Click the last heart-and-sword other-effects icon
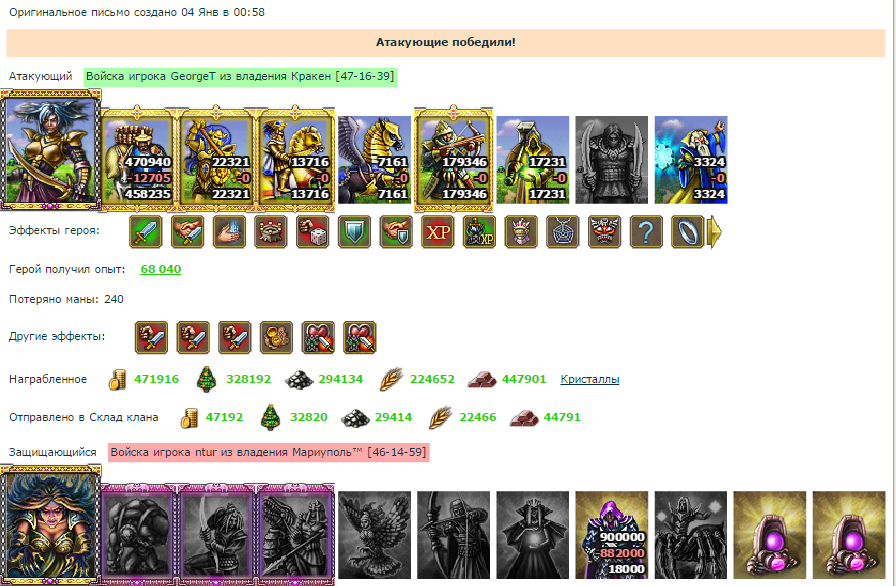 point(360,338)
